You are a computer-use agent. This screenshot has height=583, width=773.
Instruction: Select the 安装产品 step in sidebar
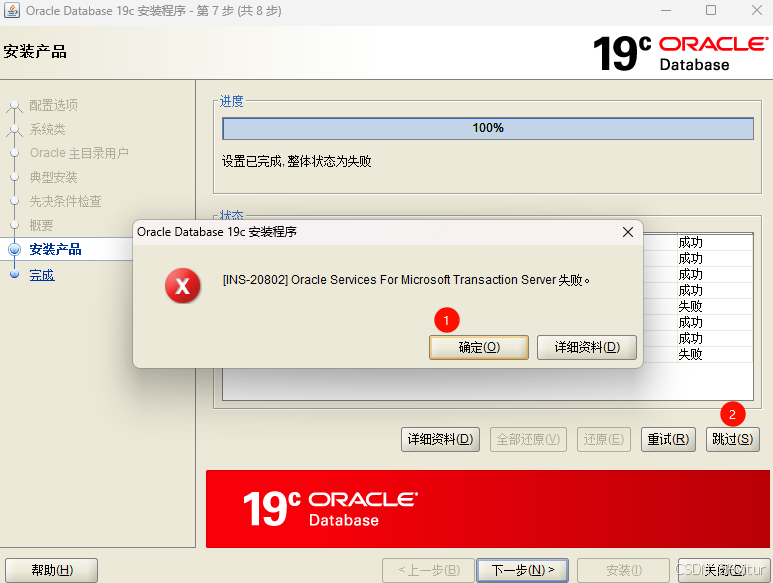[x=55, y=249]
